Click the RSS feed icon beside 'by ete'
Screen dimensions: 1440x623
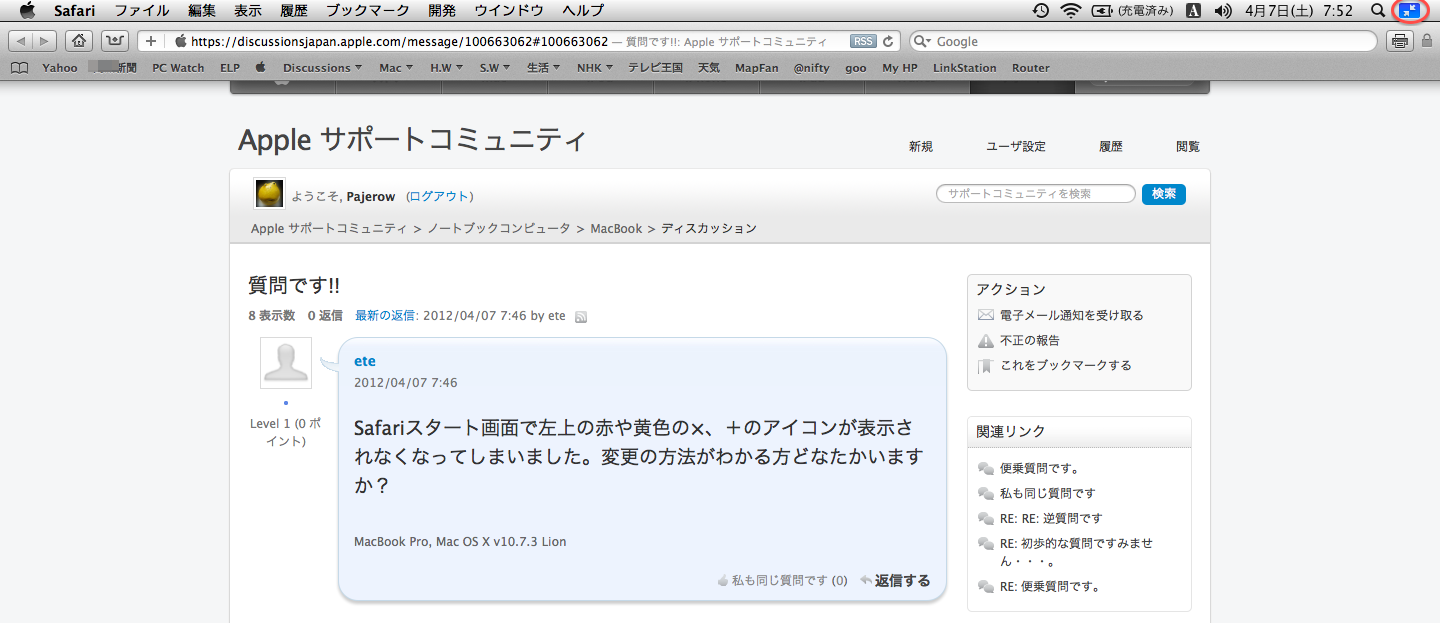581,316
